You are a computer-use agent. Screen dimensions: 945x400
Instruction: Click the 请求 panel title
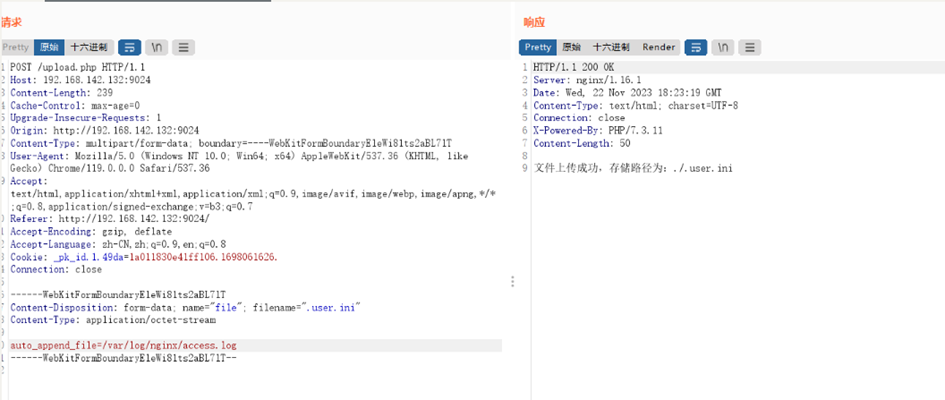11,22
